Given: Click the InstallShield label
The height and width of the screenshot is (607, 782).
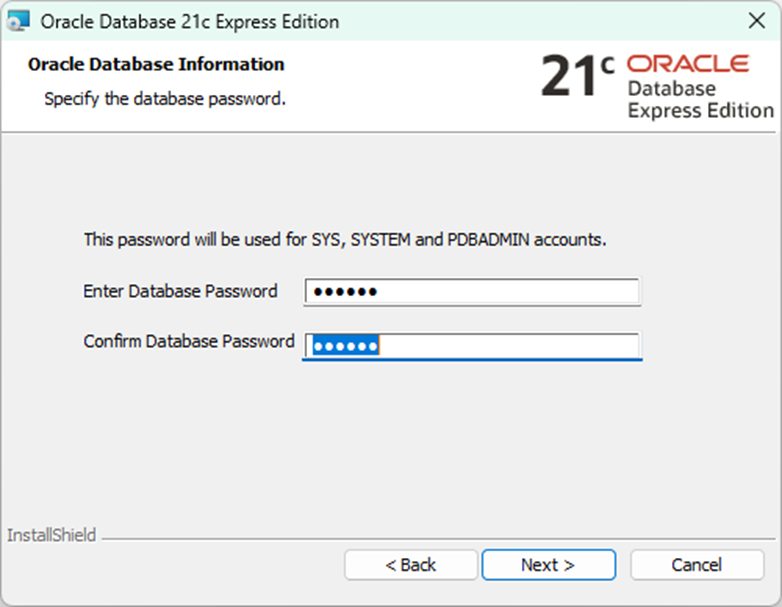Looking at the screenshot, I should tap(51, 535).
